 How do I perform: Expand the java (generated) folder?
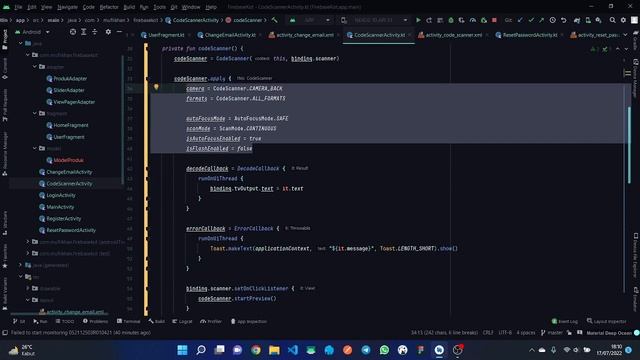click(20, 265)
